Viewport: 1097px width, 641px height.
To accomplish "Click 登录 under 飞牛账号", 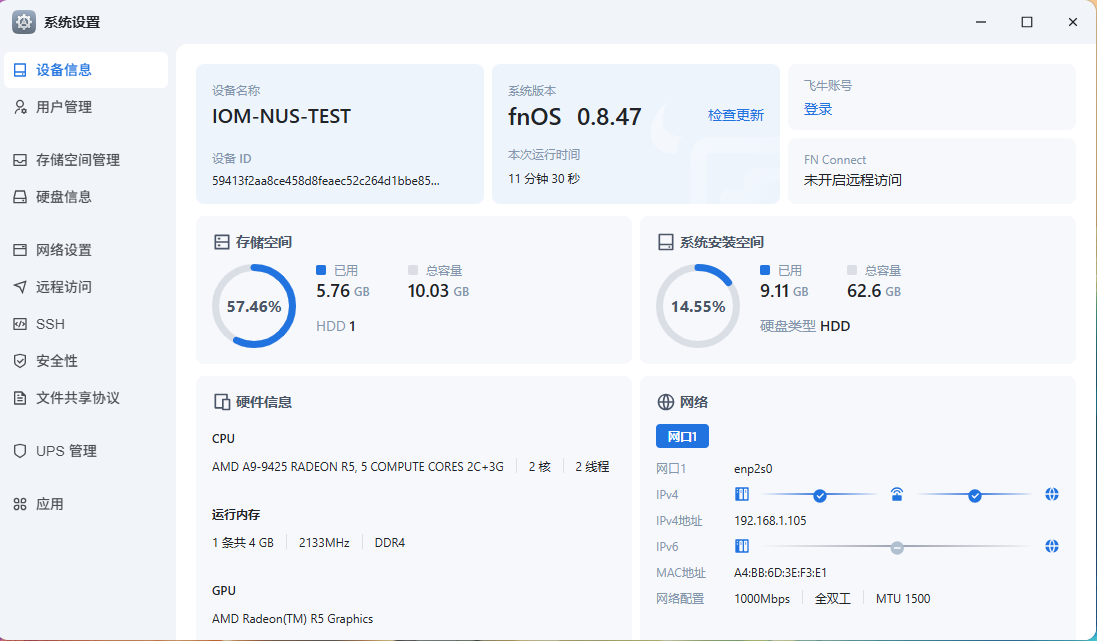I will point(818,109).
